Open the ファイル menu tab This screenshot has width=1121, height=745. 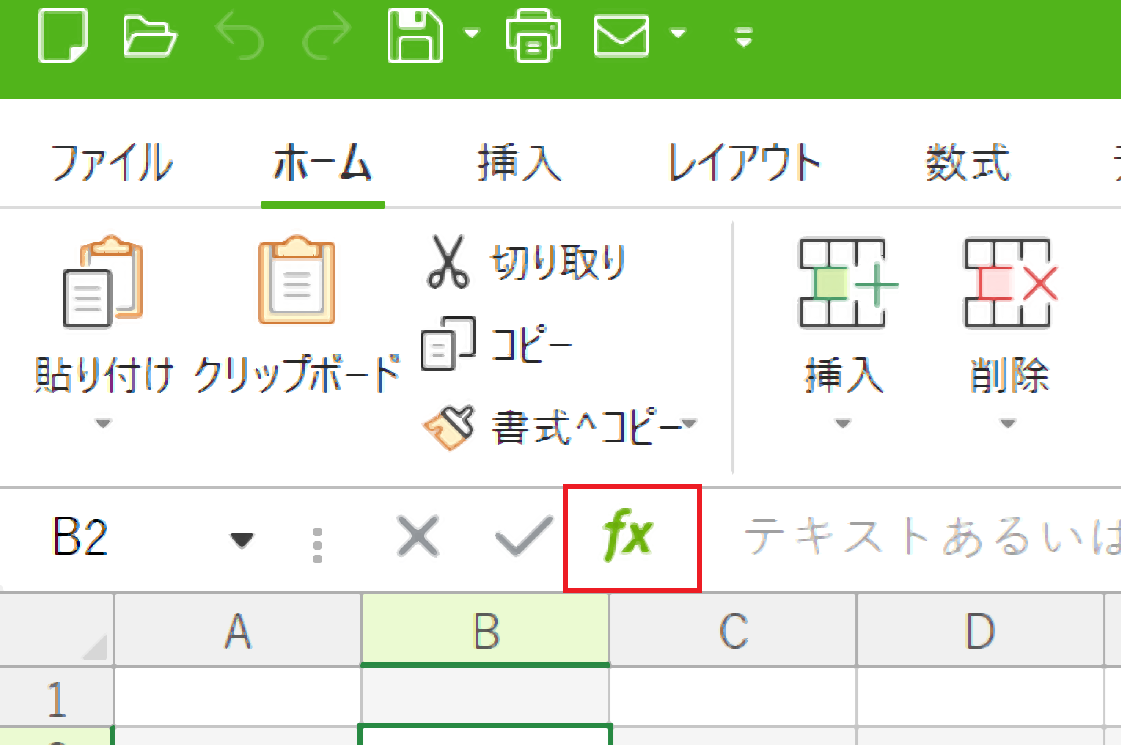110,163
